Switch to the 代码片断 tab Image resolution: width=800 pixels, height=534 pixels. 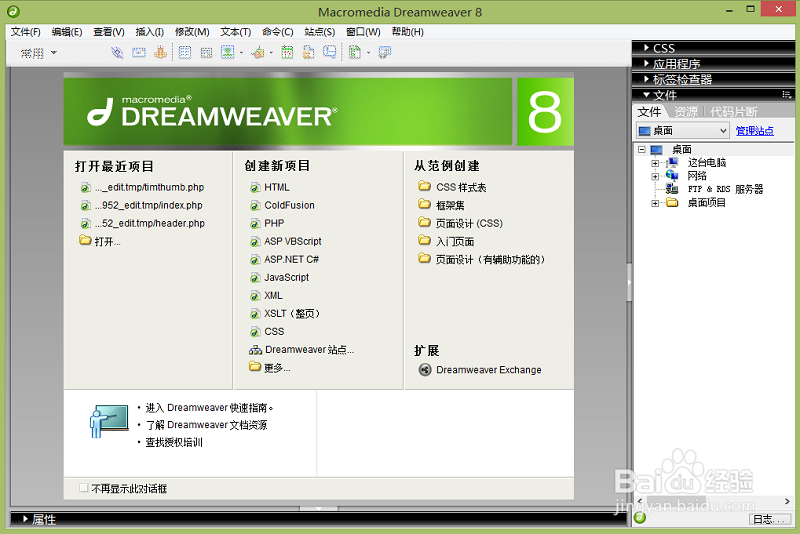[x=734, y=112]
